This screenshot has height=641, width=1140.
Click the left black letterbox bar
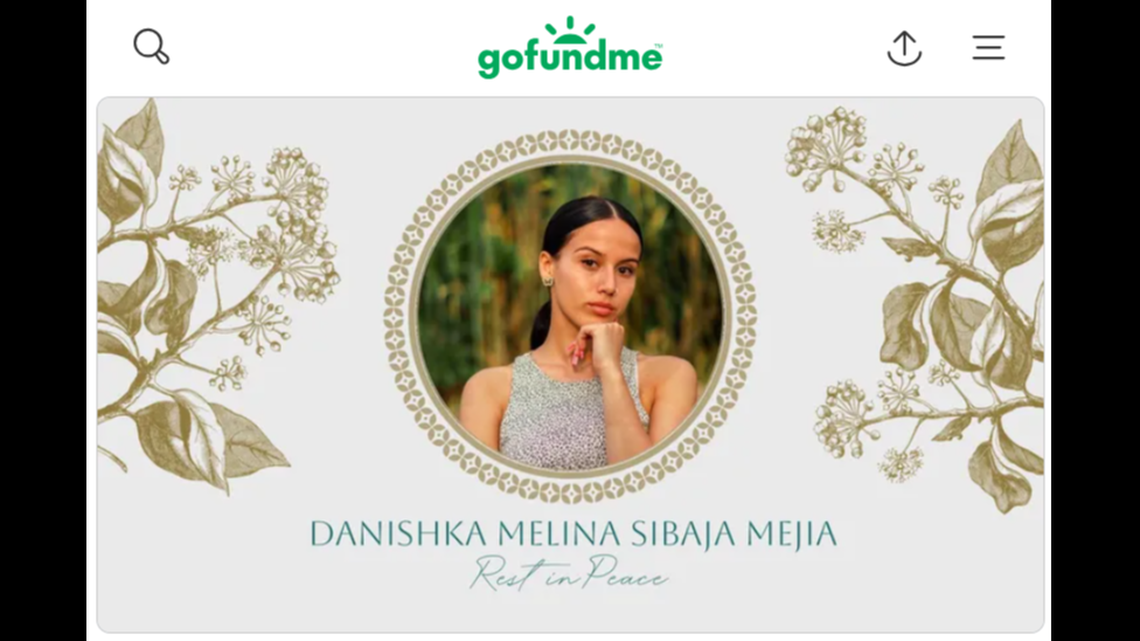(43, 320)
